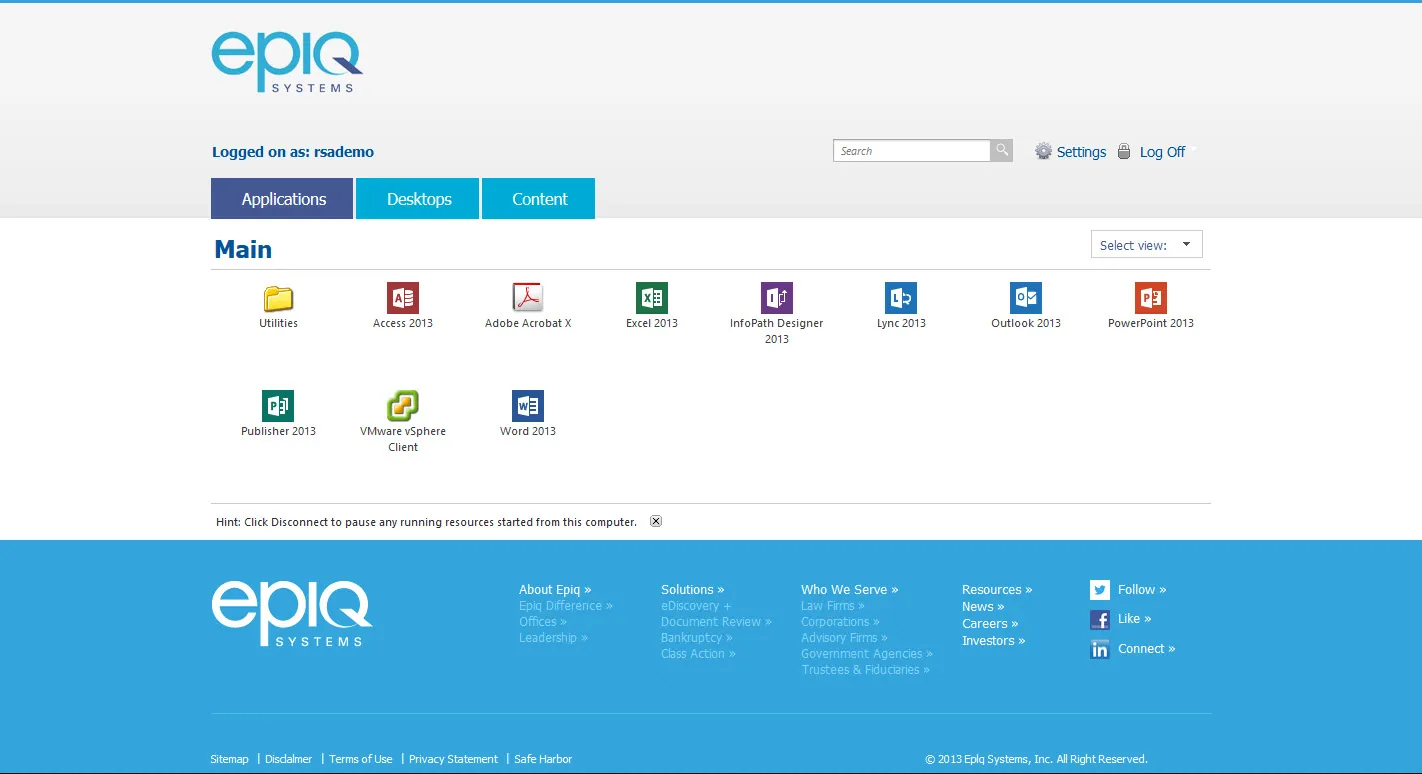Click the Twitter bird icon in footer

click(x=1100, y=590)
